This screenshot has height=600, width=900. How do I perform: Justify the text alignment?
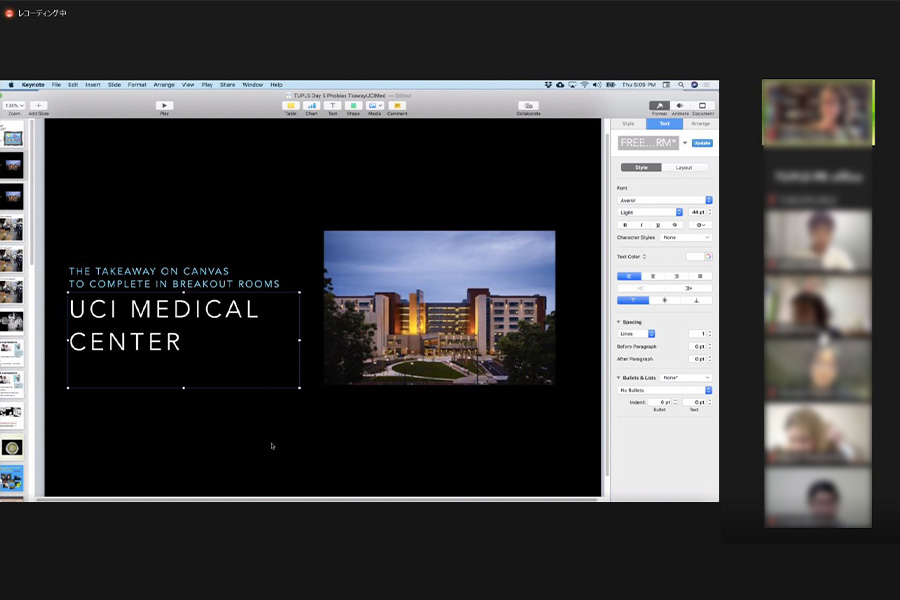pyautogui.click(x=700, y=276)
